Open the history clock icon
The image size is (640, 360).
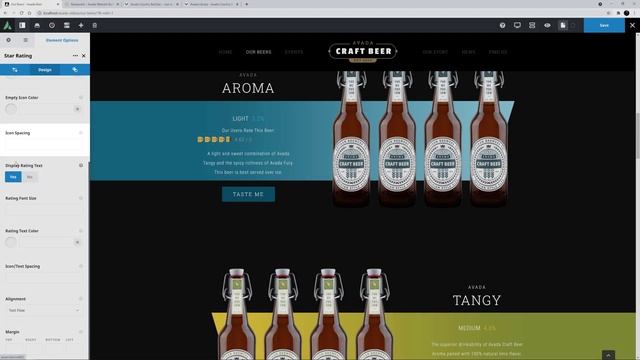click(52, 25)
